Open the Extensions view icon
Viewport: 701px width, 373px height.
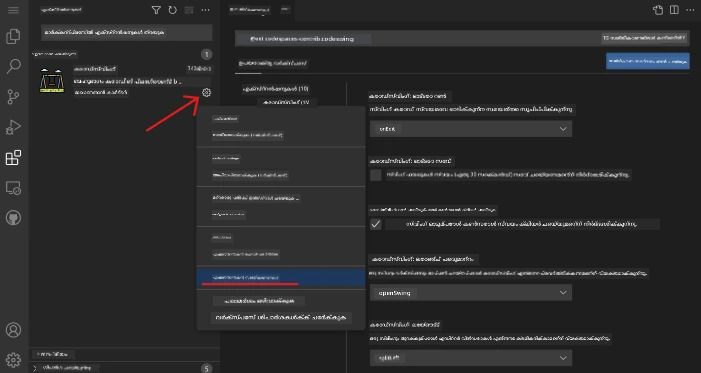click(13, 157)
